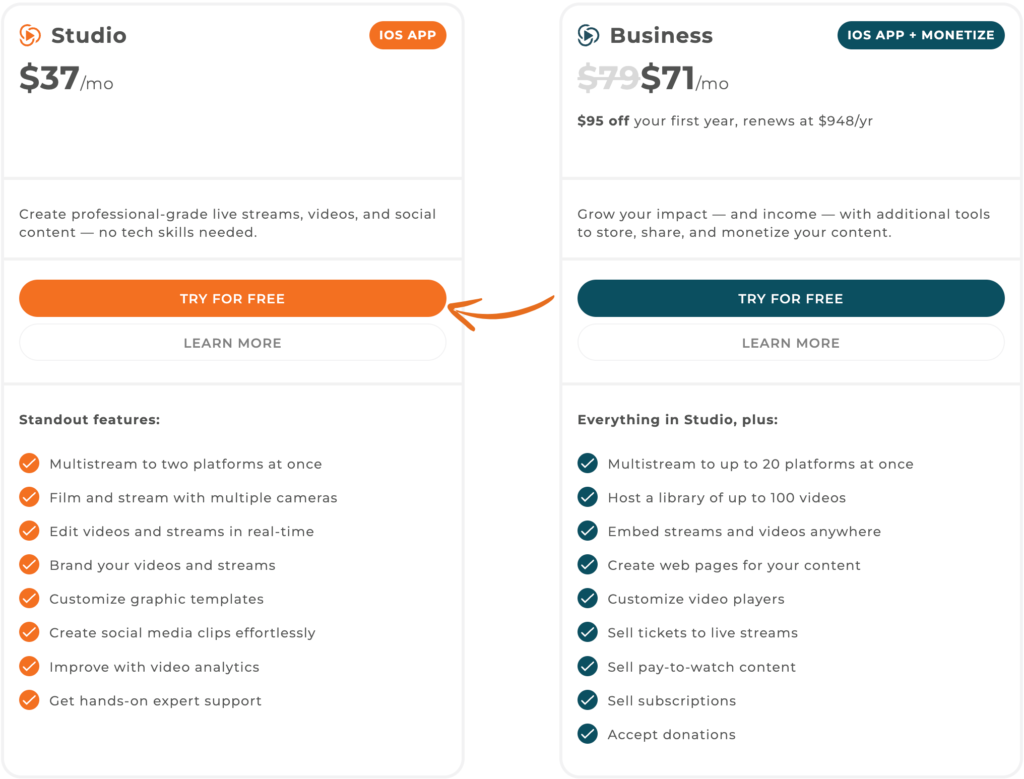Click checkmark icon next to Sell subscriptions

pos(588,700)
